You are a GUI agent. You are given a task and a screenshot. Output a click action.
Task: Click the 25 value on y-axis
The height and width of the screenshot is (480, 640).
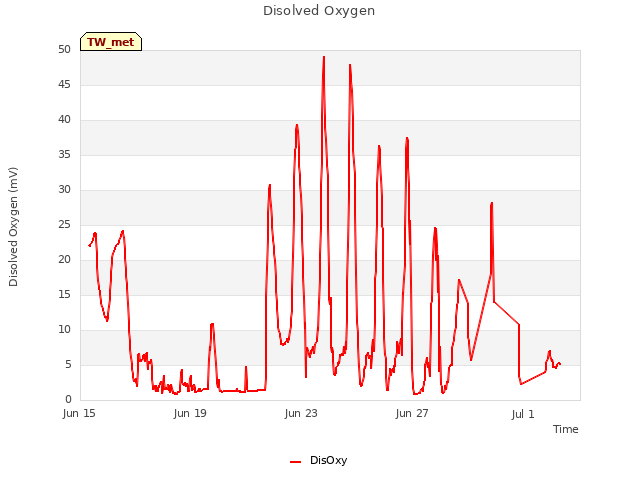point(64,224)
